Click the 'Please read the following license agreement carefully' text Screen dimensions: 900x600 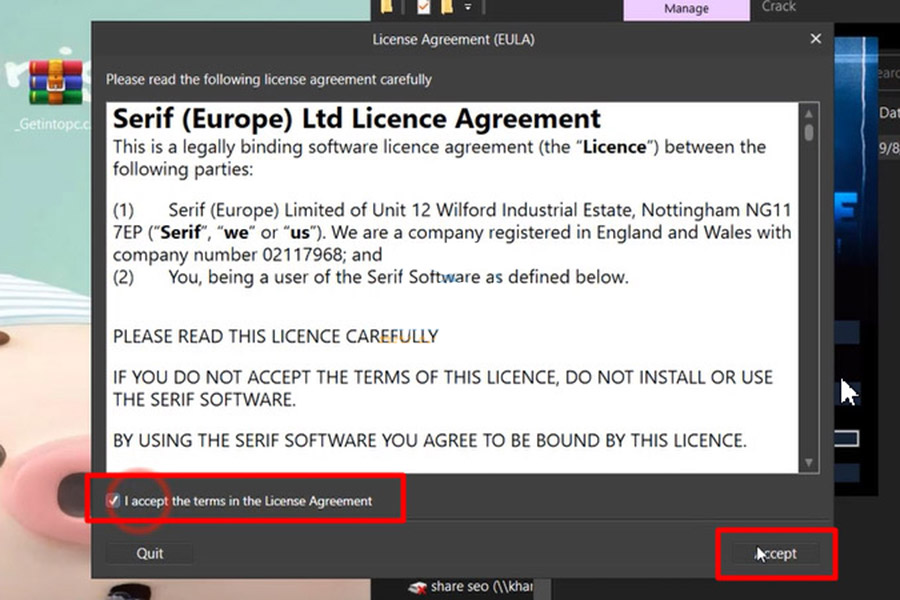[x=269, y=79]
